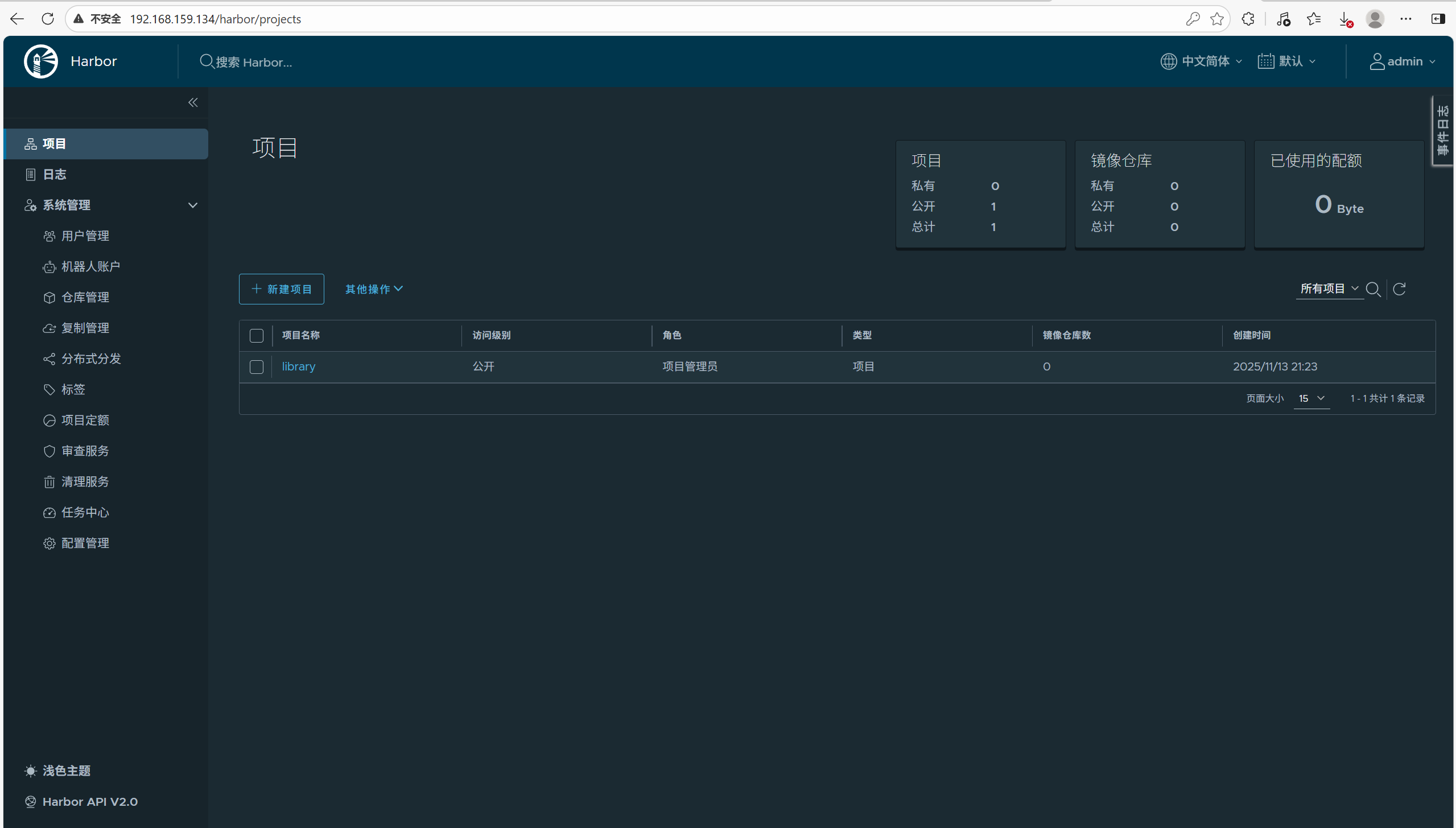Open 日志 logs in sidebar
1456x828 pixels.
(55, 174)
